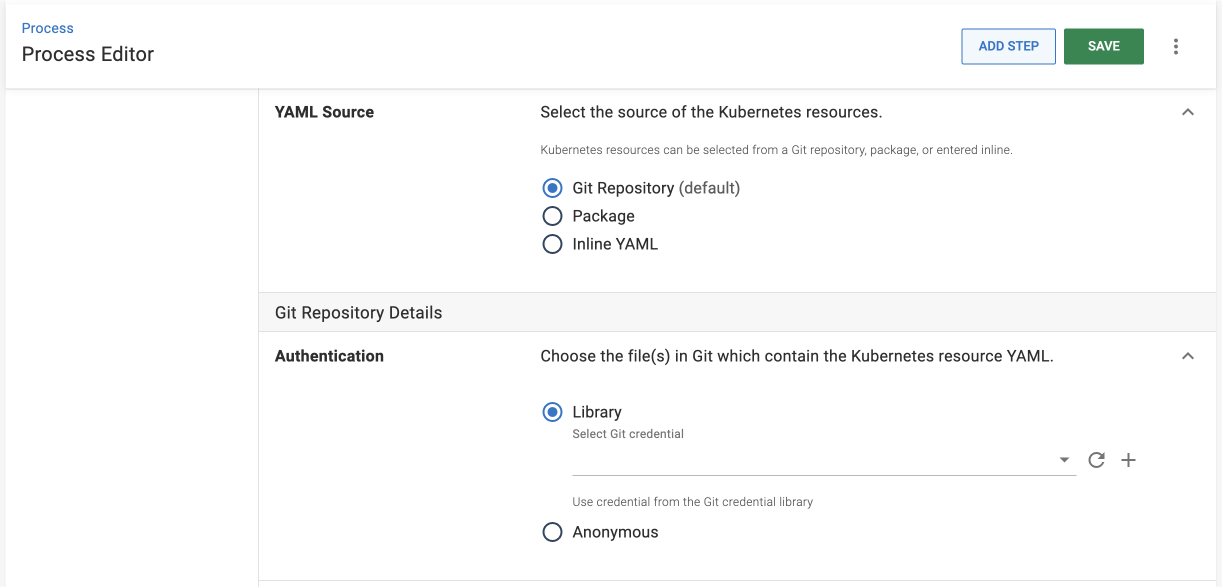
Task: Click the Git Repository (default) label text
Action: click(658, 188)
